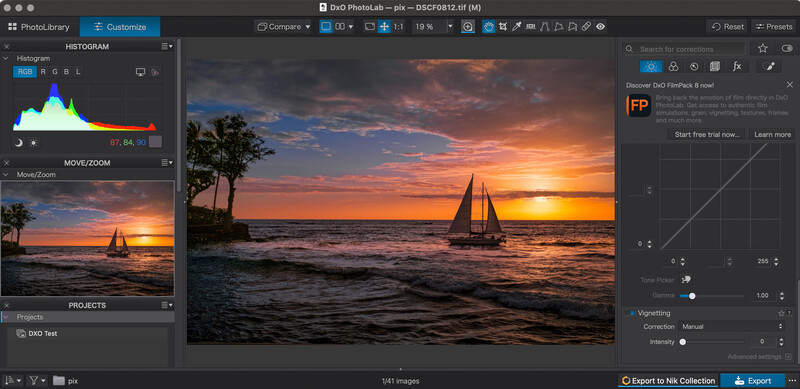Open the Move/Zoom panel menu
Viewport: 800px width, 389px height.
point(167,163)
